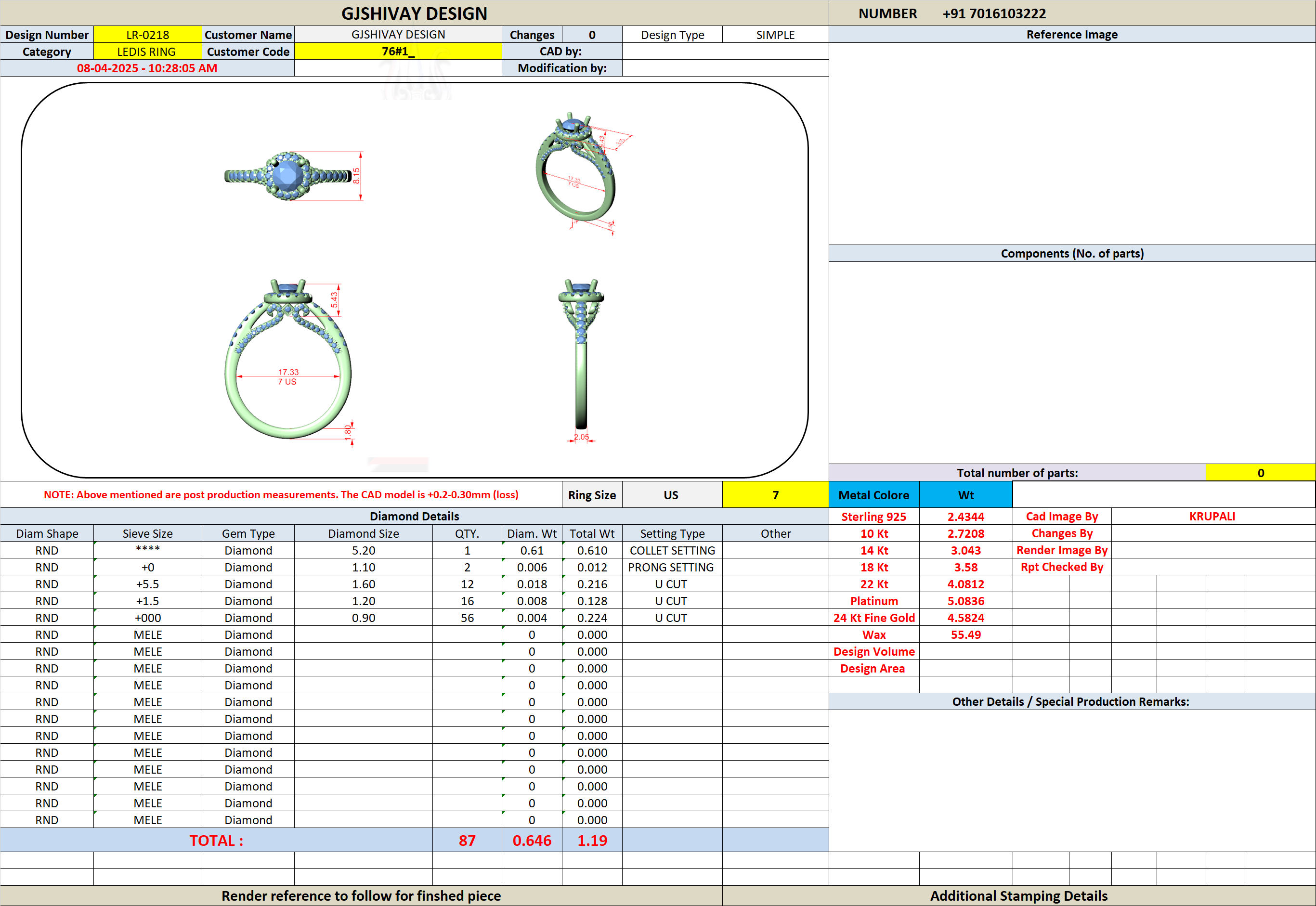Click the Diamond Details section header
This screenshot has height=906, width=1316.
[x=415, y=517]
